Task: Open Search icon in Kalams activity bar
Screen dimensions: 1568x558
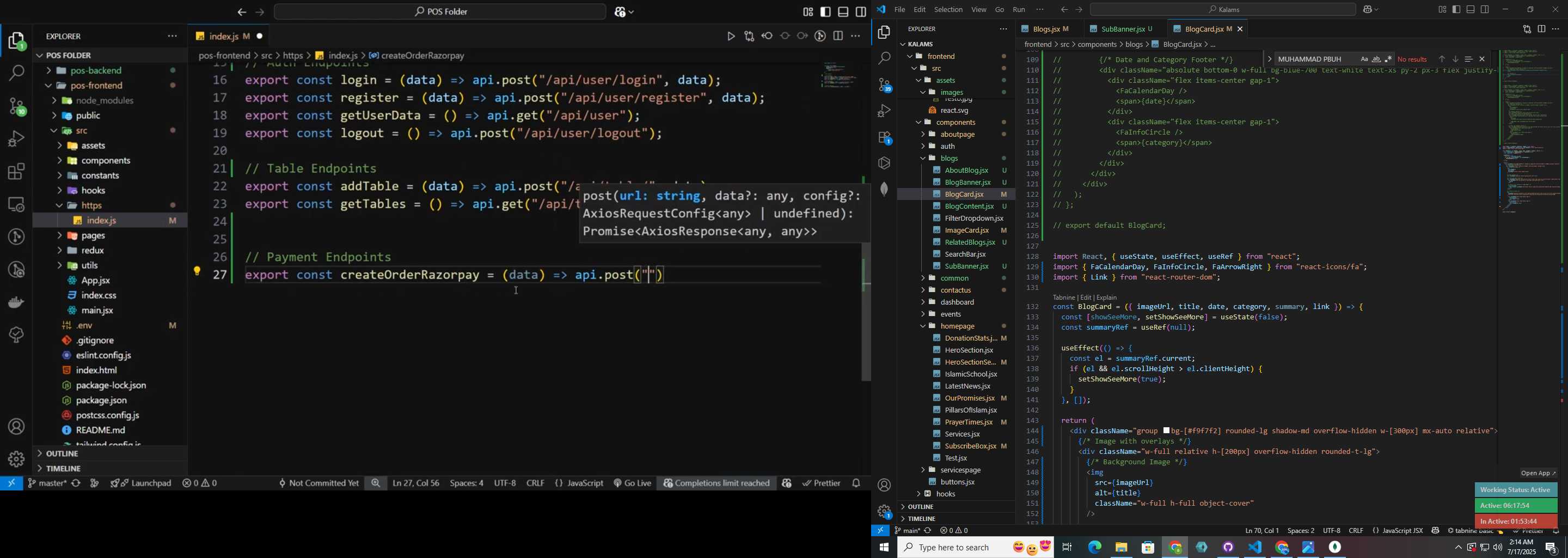Action: click(x=884, y=58)
